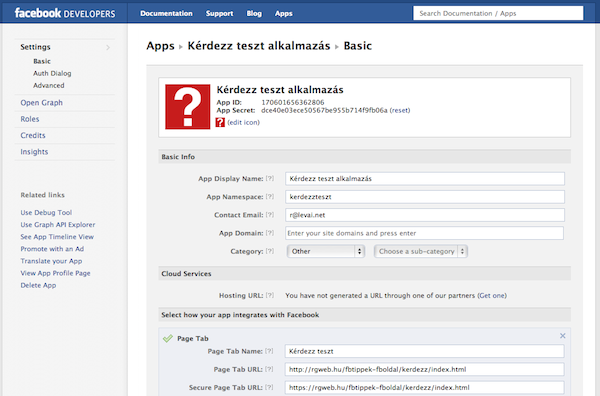This screenshot has height=396, width=600.
Task: Click the Facebook Developers logo
Action: pyautogui.click(x=65, y=13)
